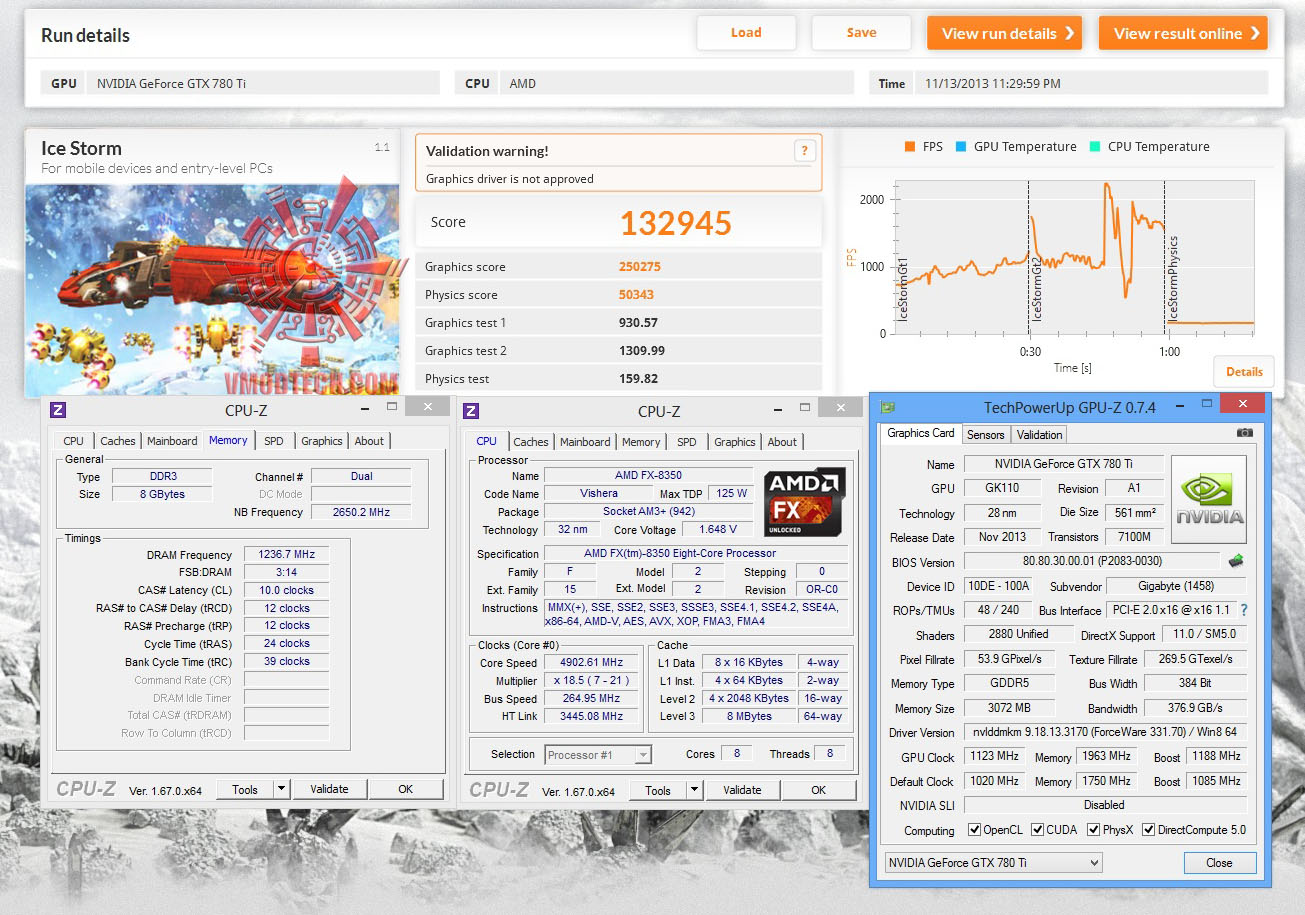Open the Validation tab in GPU-Z
The height and width of the screenshot is (915, 1305).
(1040, 435)
